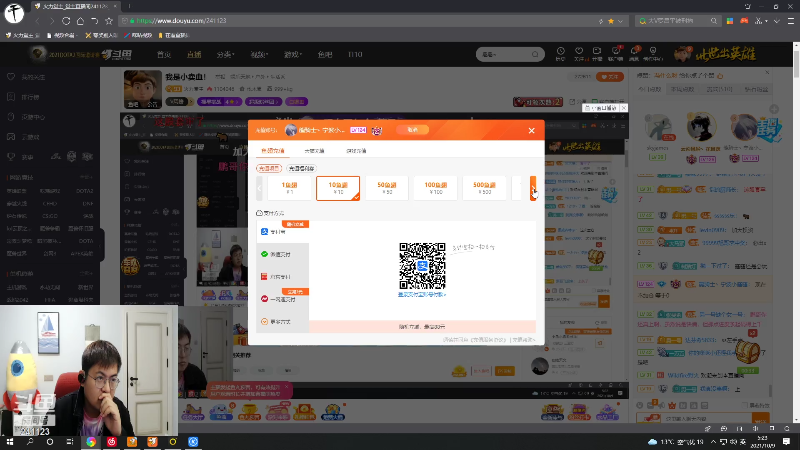The width and height of the screenshot is (800, 450).
Task: Click the undo-close-tab arrow icon
Action: click(94, 21)
